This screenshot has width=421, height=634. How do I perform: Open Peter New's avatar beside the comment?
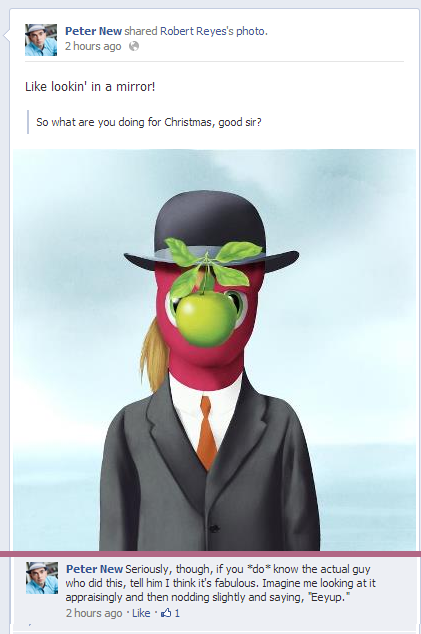coord(42,578)
